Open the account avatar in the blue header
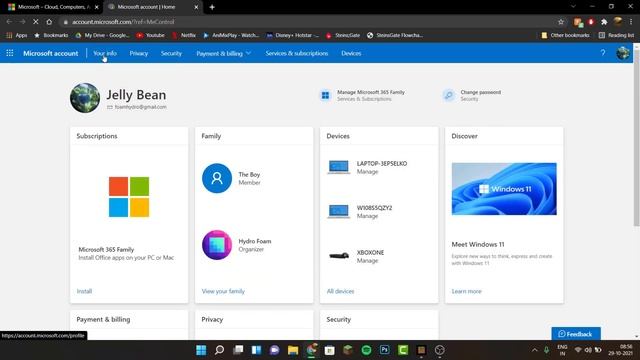Viewport: 640px width, 360px height. click(x=623, y=53)
